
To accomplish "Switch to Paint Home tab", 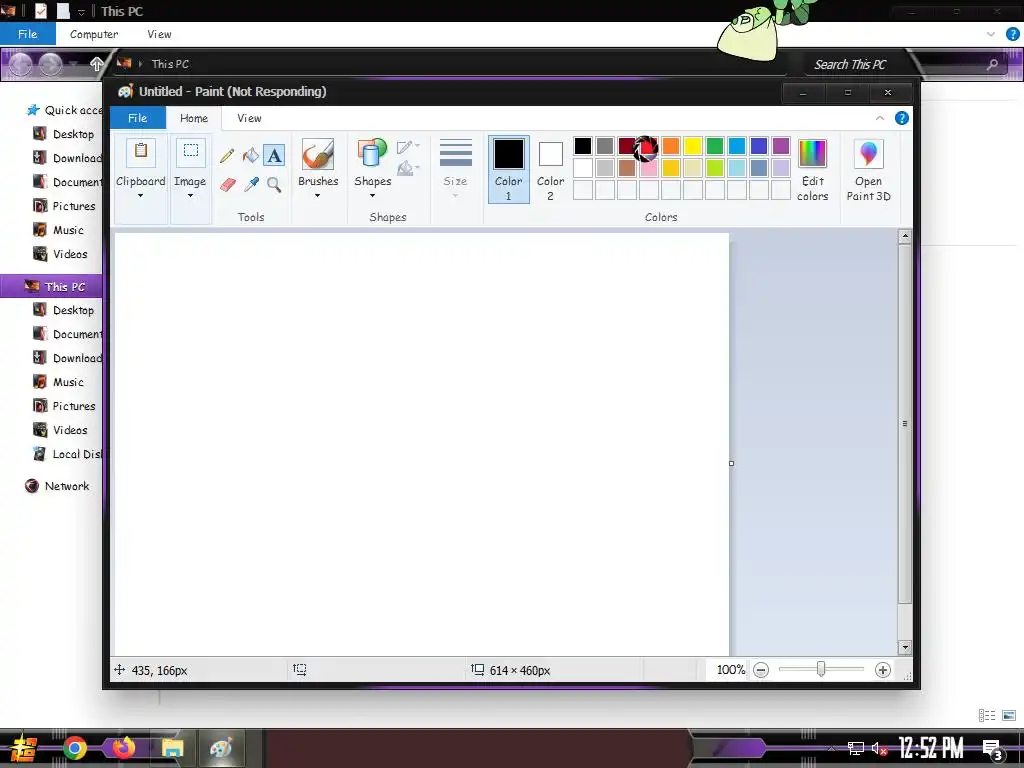I will 194,118.
